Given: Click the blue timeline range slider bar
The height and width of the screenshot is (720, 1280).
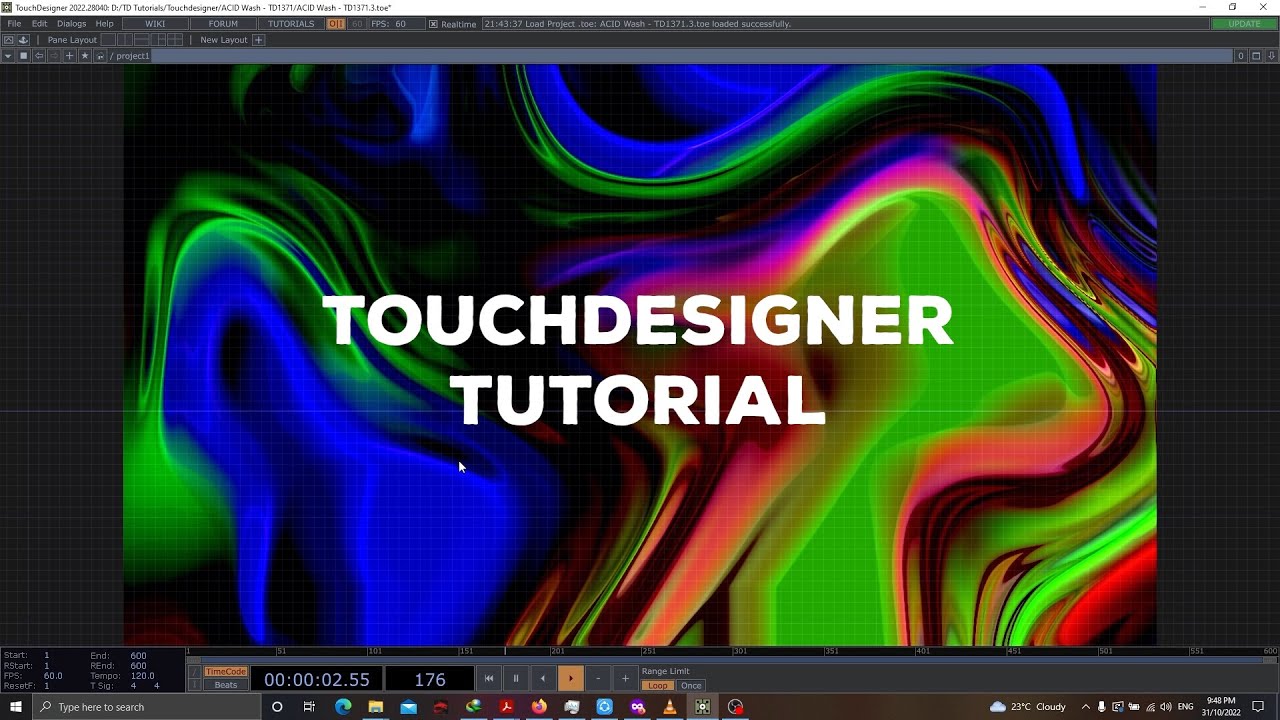Looking at the screenshot, I should [x=732, y=661].
